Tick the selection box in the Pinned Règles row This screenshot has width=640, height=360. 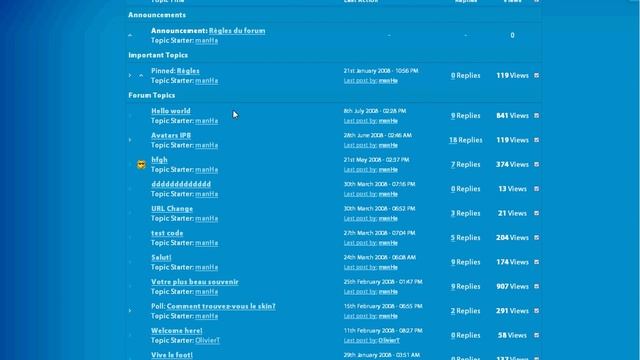tap(536, 76)
